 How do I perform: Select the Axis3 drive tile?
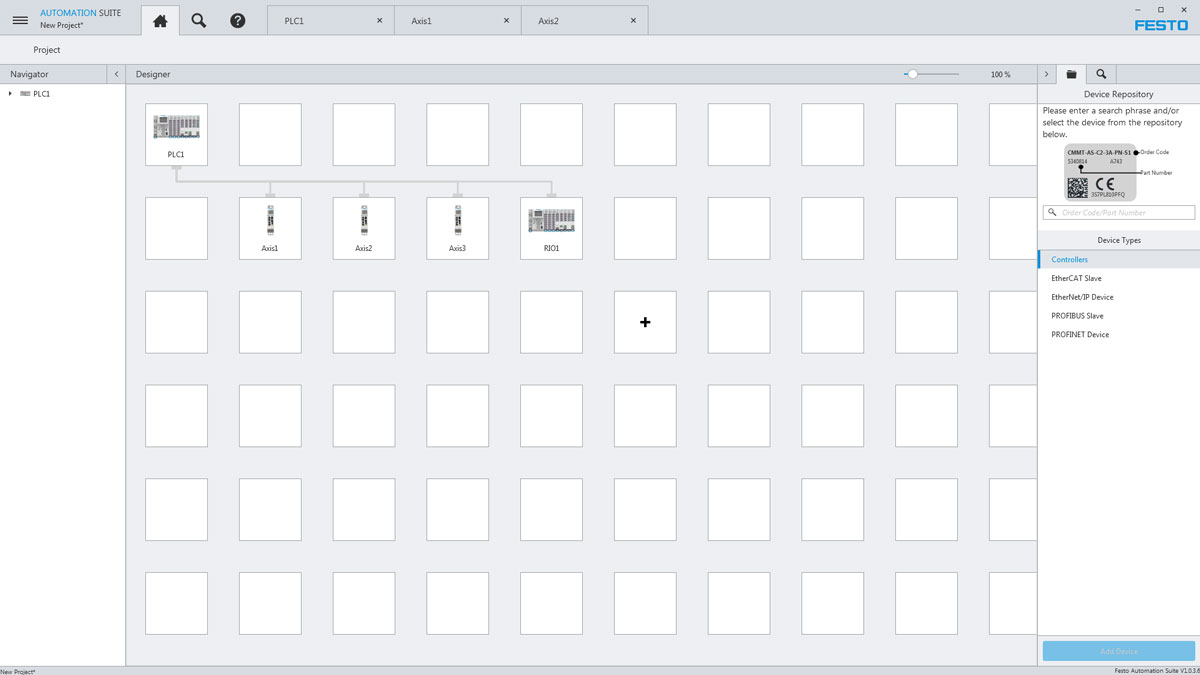(457, 228)
